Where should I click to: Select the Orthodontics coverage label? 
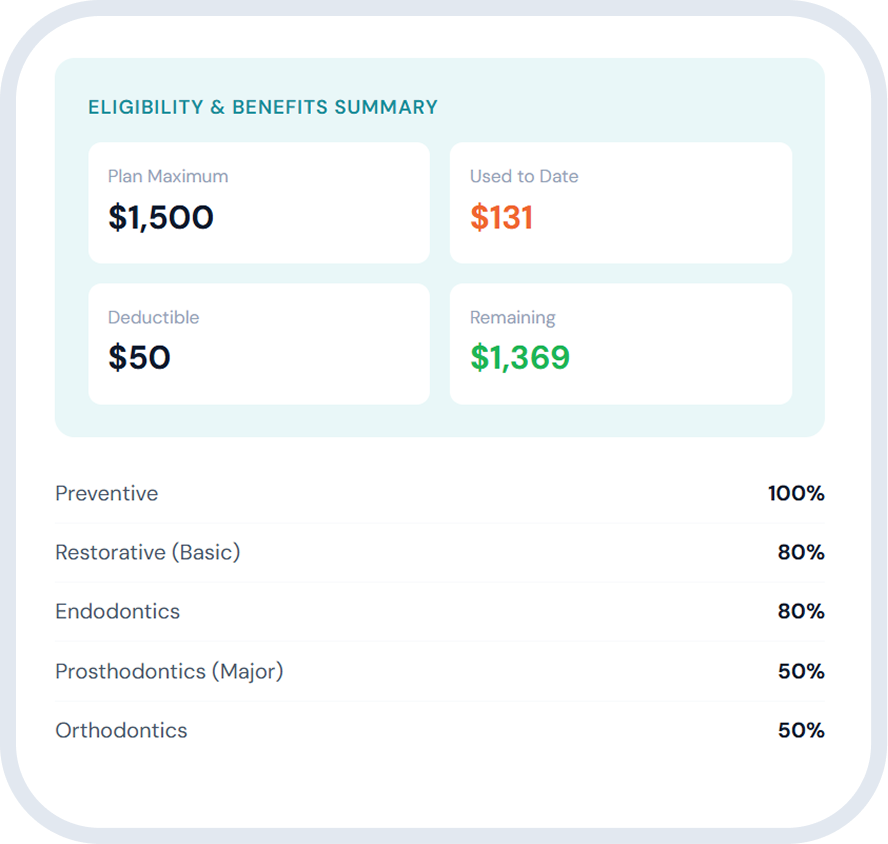tap(121, 730)
